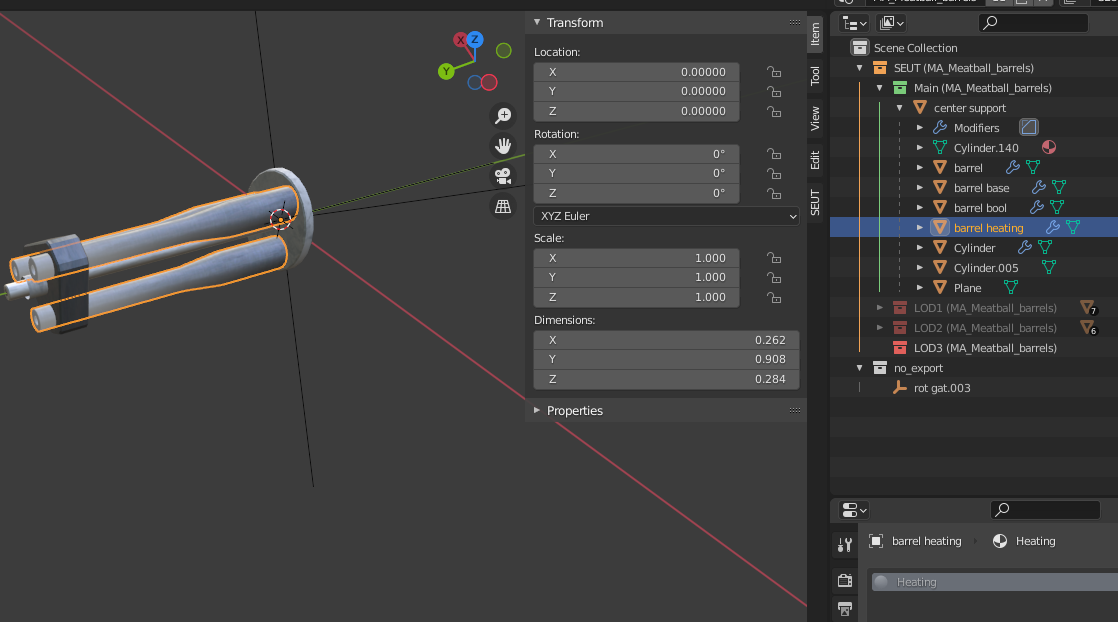Click the zoom view magnifier icon
The width and height of the screenshot is (1118, 622).
(503, 115)
